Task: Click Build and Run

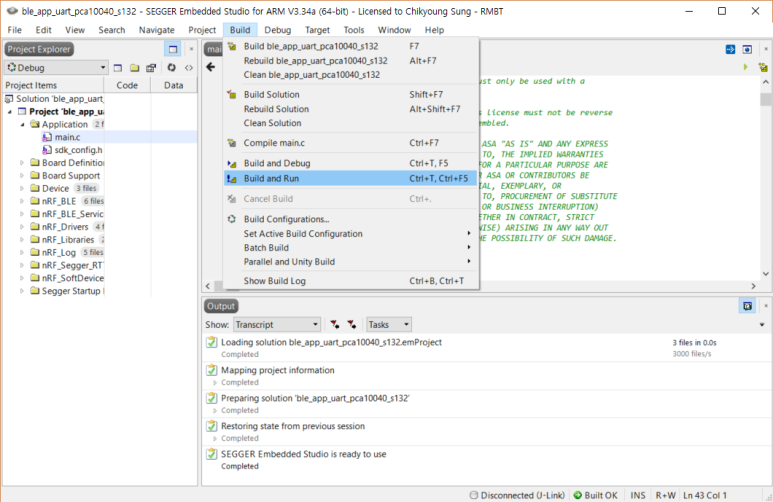Action: point(351,179)
